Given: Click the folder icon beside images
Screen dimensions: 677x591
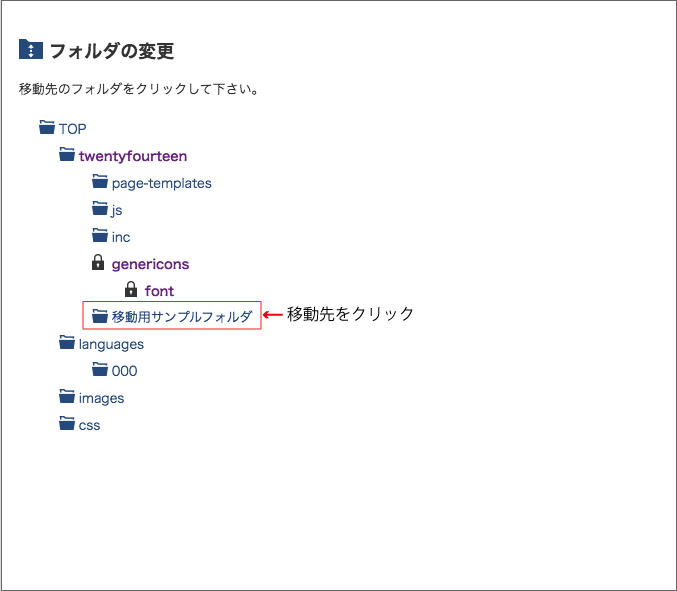Looking at the screenshot, I should (x=67, y=396).
